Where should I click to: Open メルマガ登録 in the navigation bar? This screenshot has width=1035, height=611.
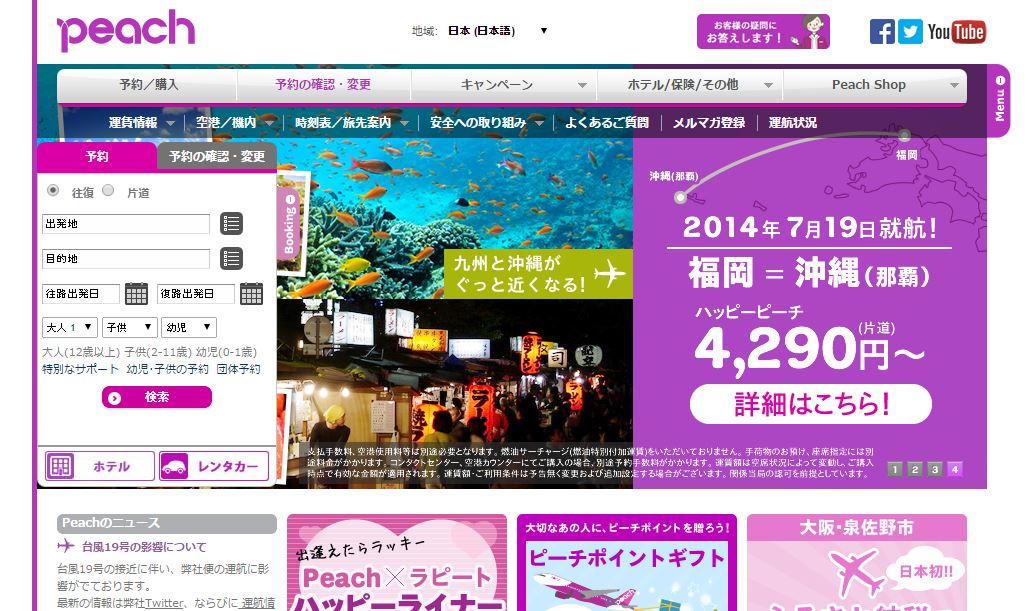pyautogui.click(x=709, y=123)
